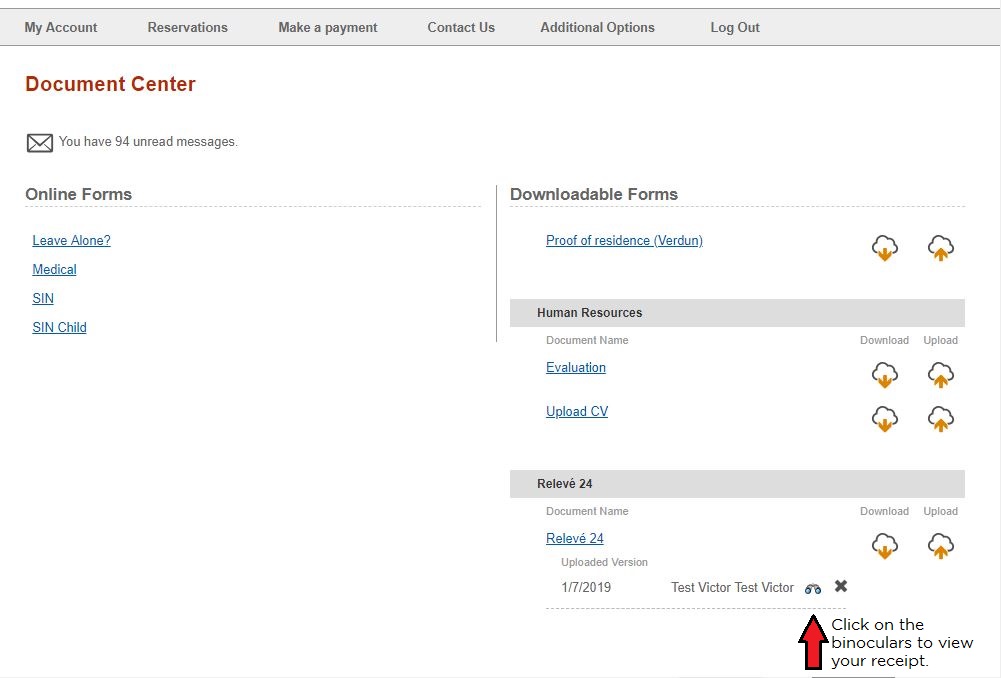Upload a file for Upload CV
1001x678 pixels.
click(940, 419)
